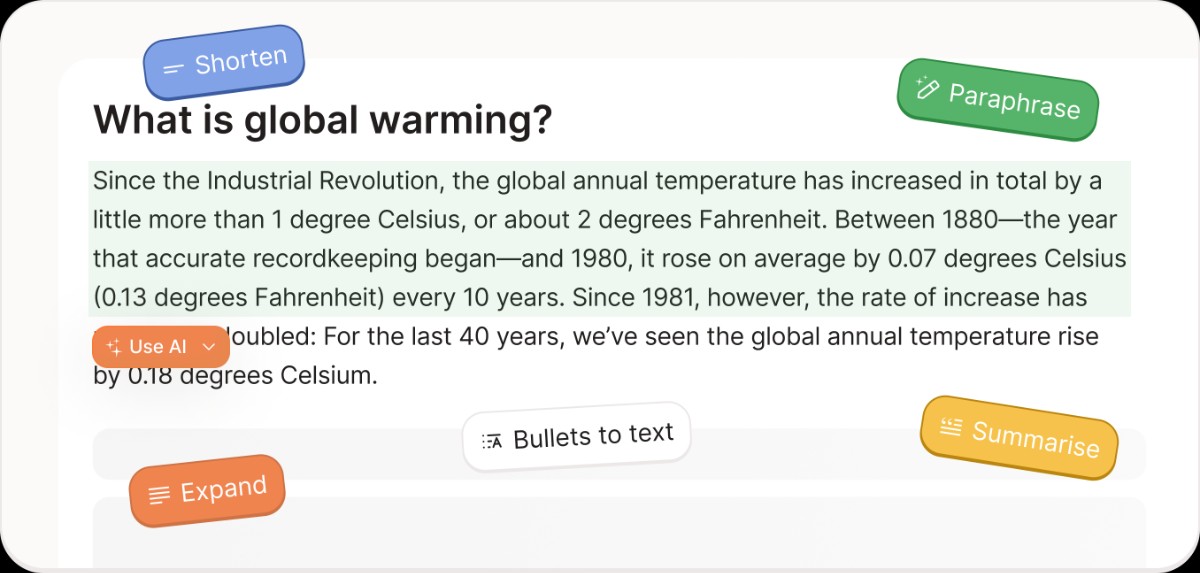
Task: Open the Use AI menu button
Action: click(x=160, y=346)
